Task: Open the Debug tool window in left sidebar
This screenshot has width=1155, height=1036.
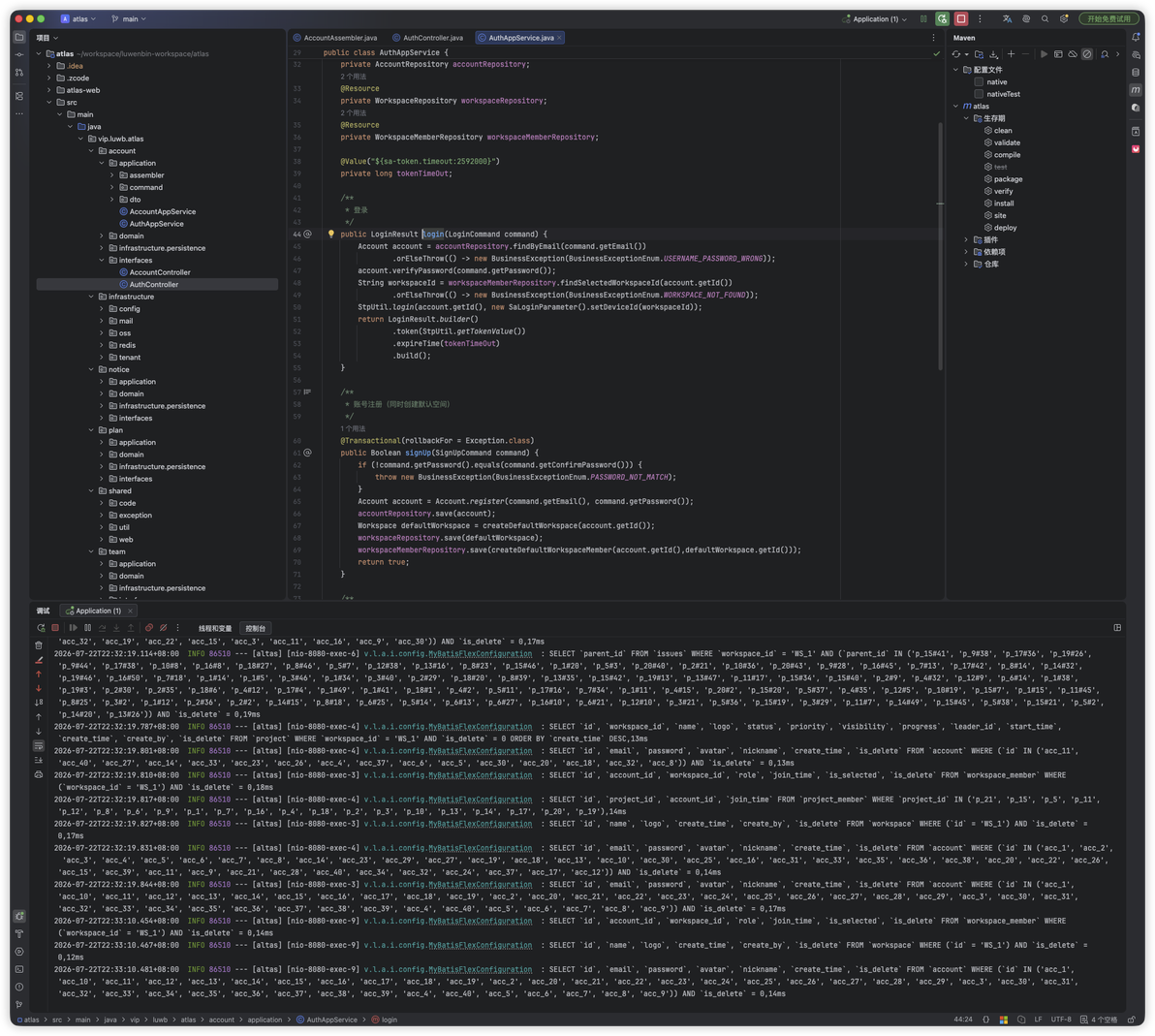Action: (x=19, y=916)
